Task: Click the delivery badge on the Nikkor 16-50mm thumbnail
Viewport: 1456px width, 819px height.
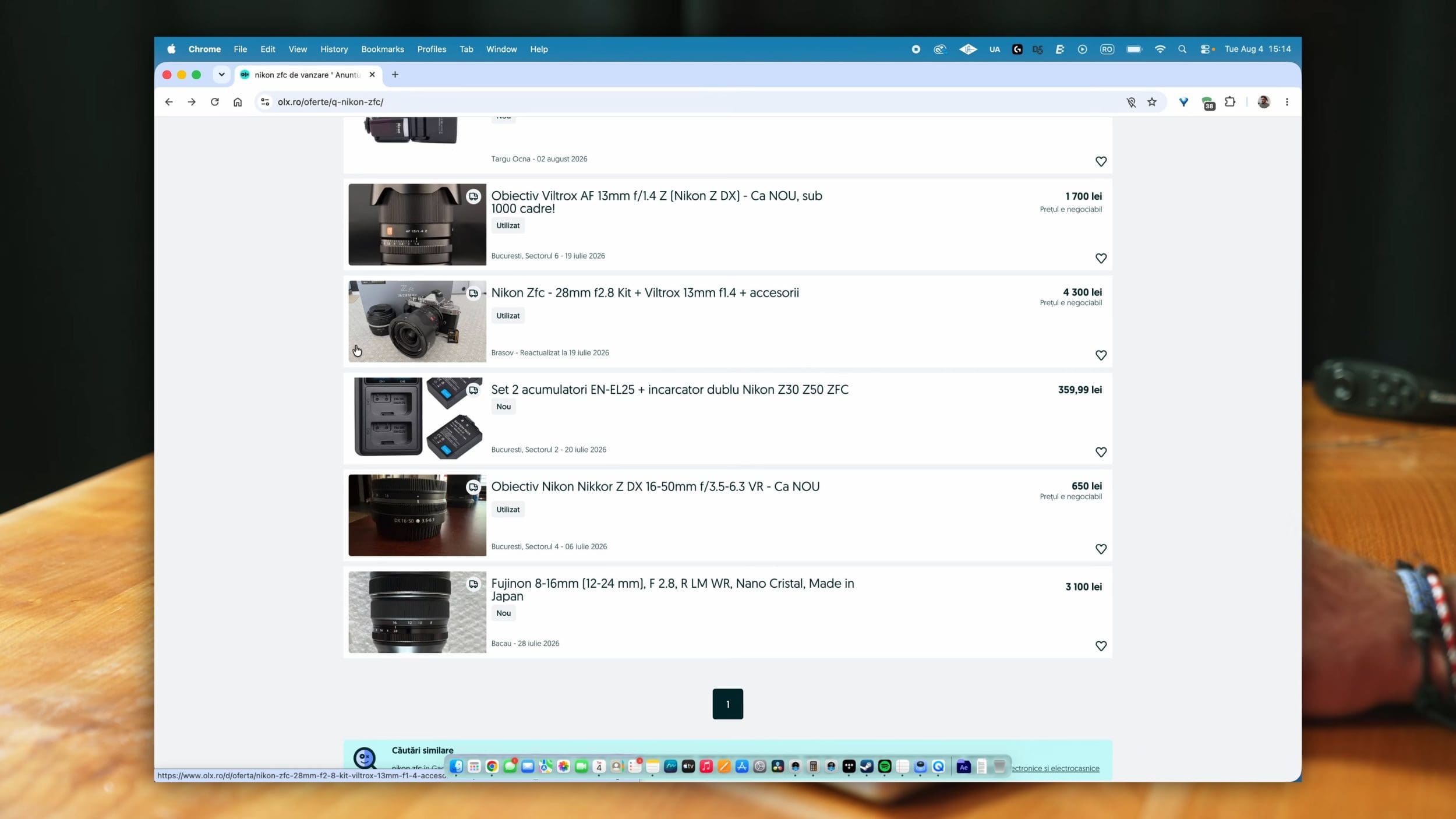Action: coord(473,487)
